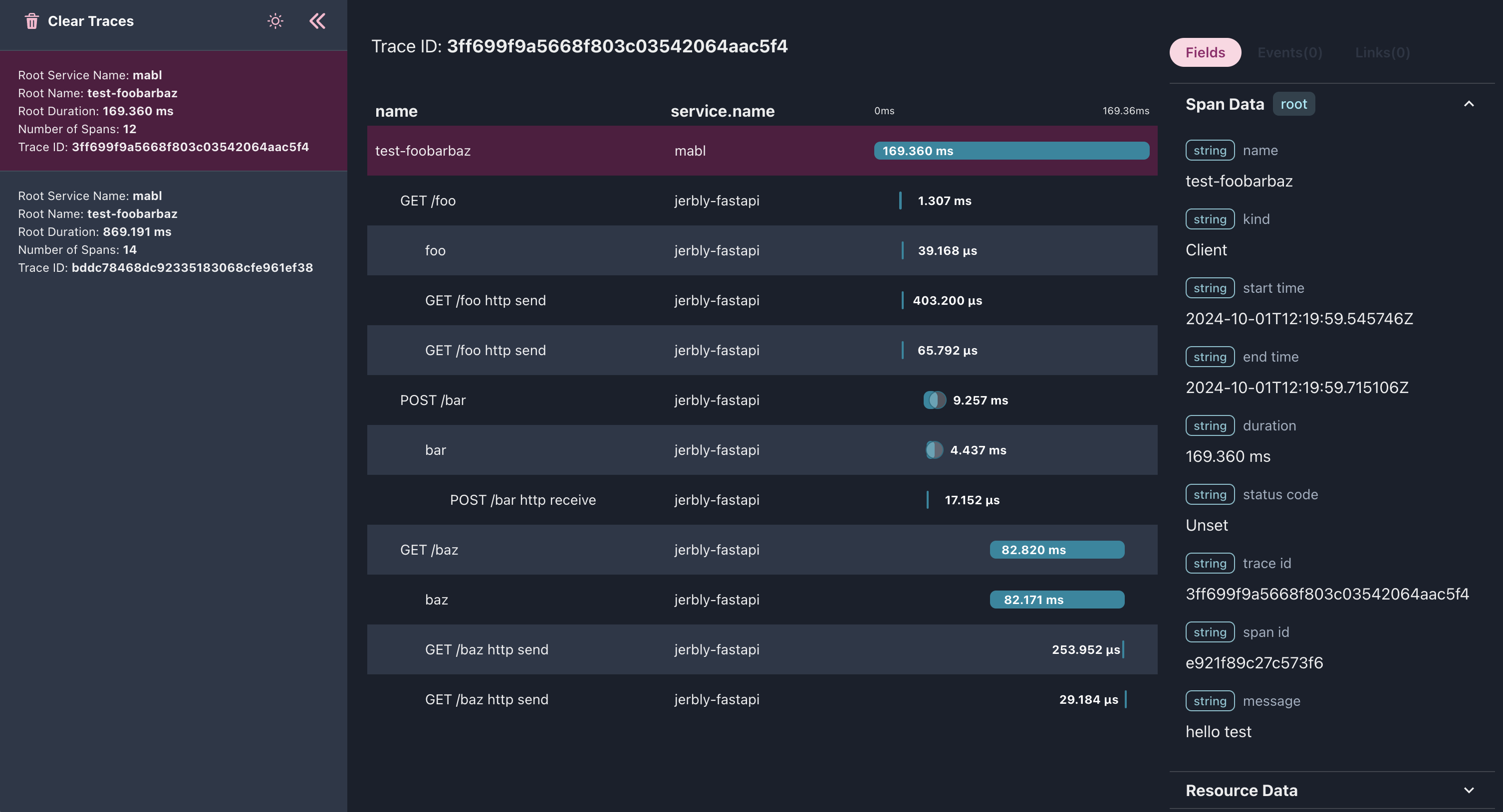Image resolution: width=1503 pixels, height=812 pixels.
Task: Expand the Resource Data section chevron
Action: (1469, 791)
